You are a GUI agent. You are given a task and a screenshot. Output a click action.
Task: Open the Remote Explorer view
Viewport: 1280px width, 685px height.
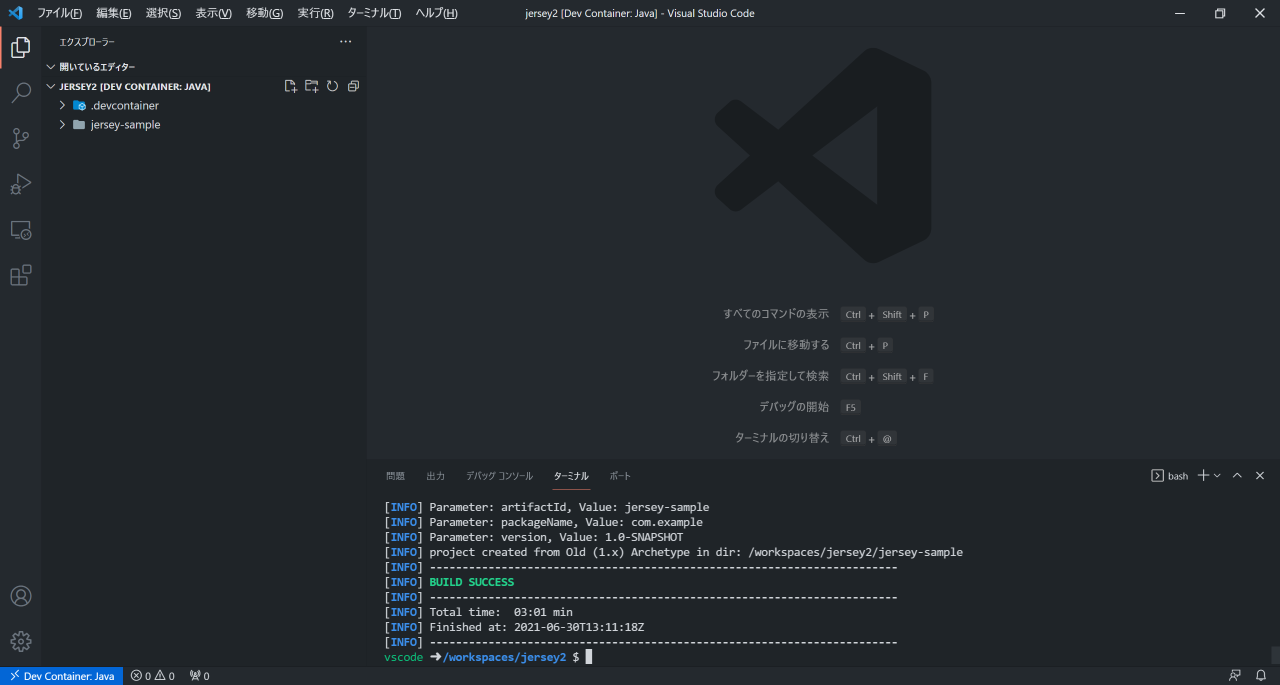(20, 230)
